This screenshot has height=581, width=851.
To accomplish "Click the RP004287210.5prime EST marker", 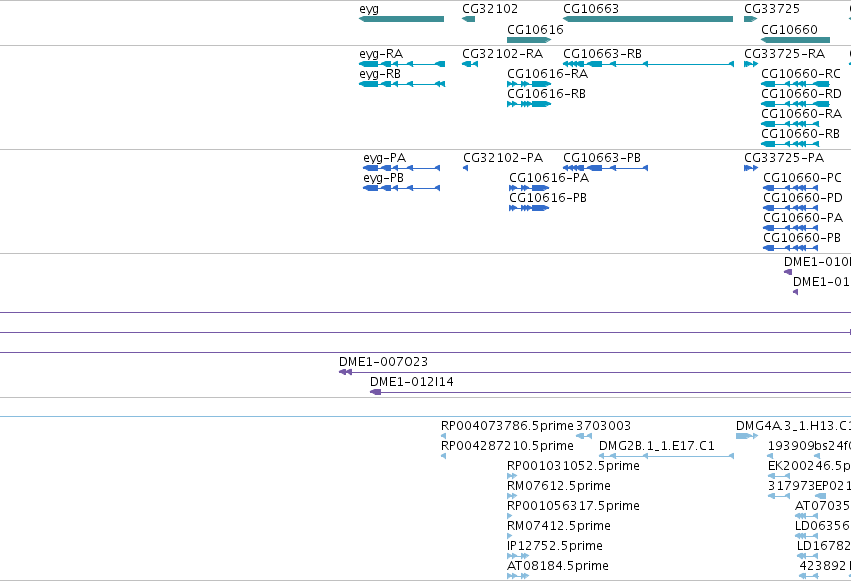I will pos(443,456).
